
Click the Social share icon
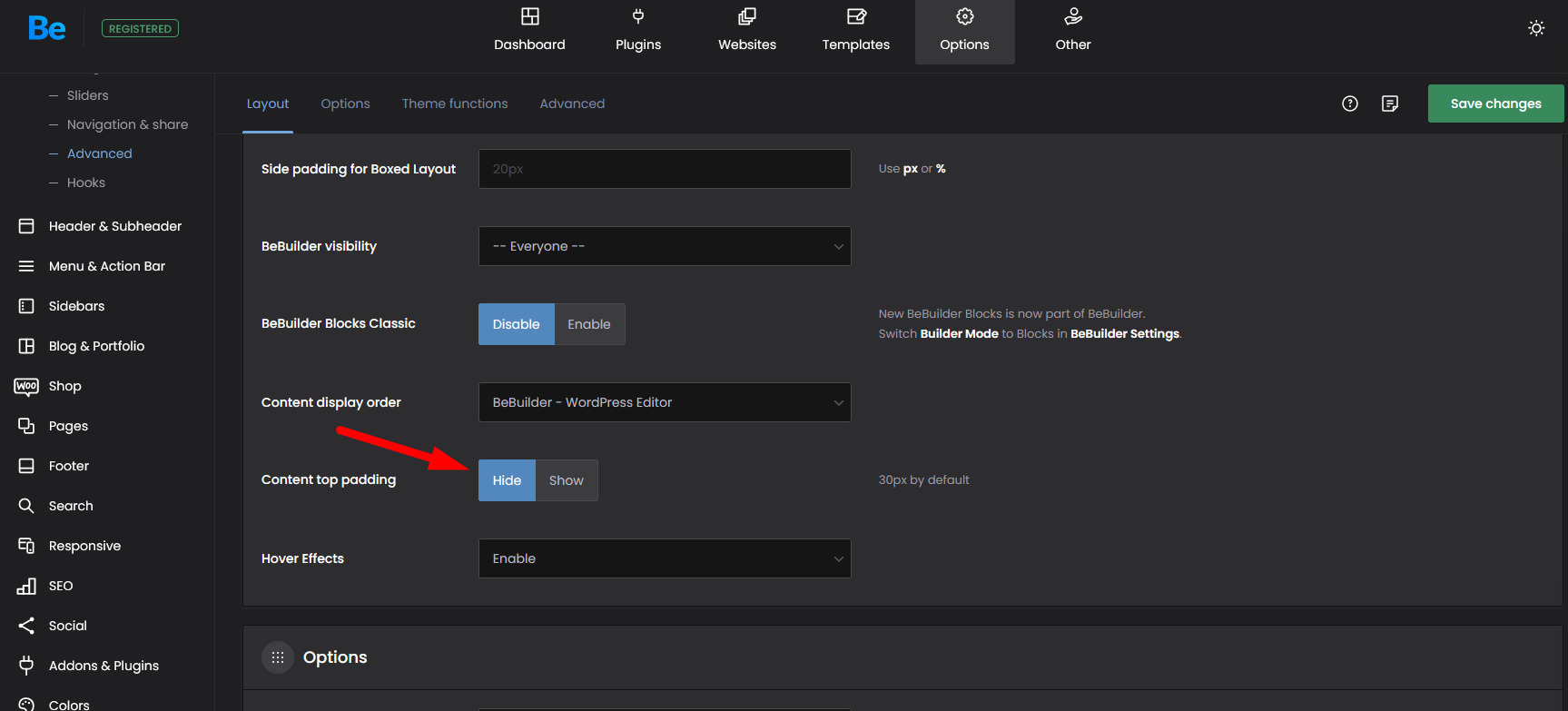pyautogui.click(x=26, y=626)
